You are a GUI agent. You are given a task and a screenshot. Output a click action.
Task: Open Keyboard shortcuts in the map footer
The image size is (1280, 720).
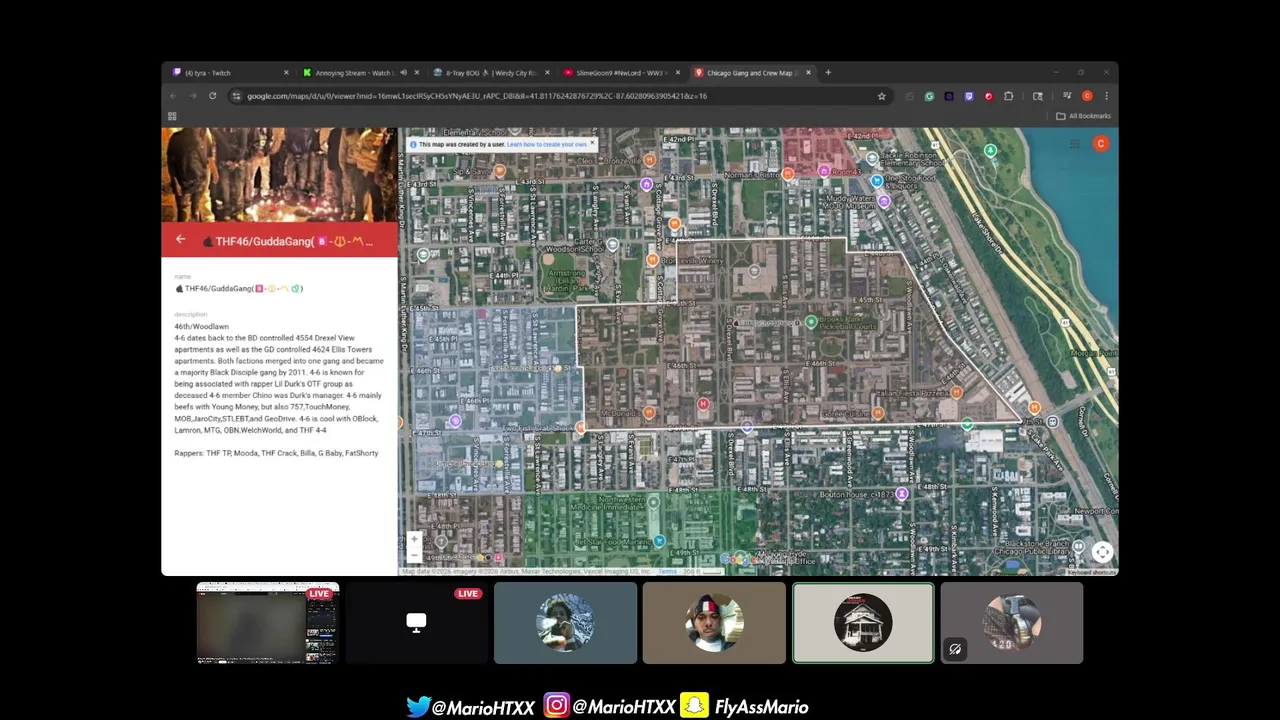1092,572
